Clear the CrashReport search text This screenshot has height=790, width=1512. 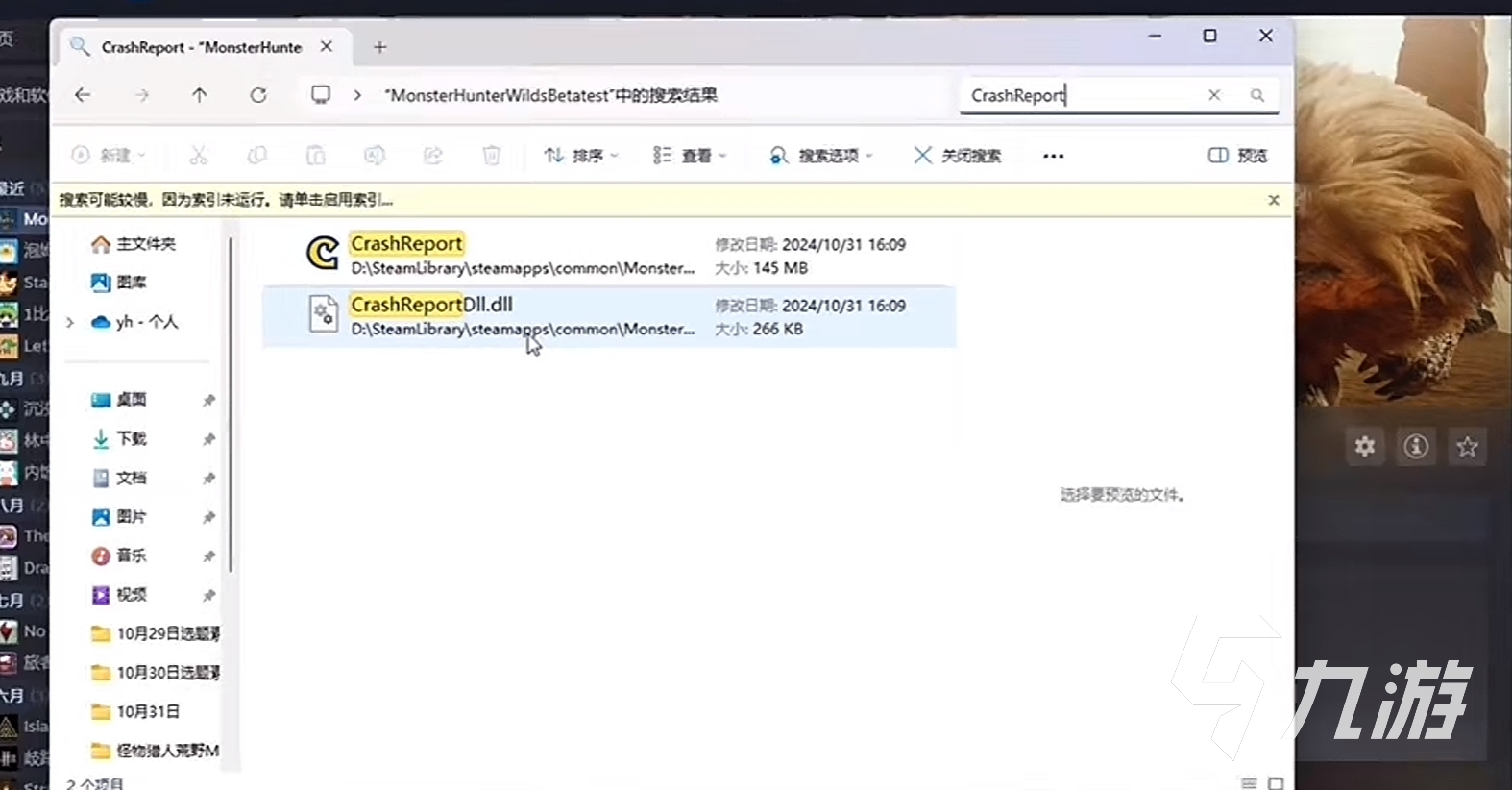pyautogui.click(x=1214, y=95)
